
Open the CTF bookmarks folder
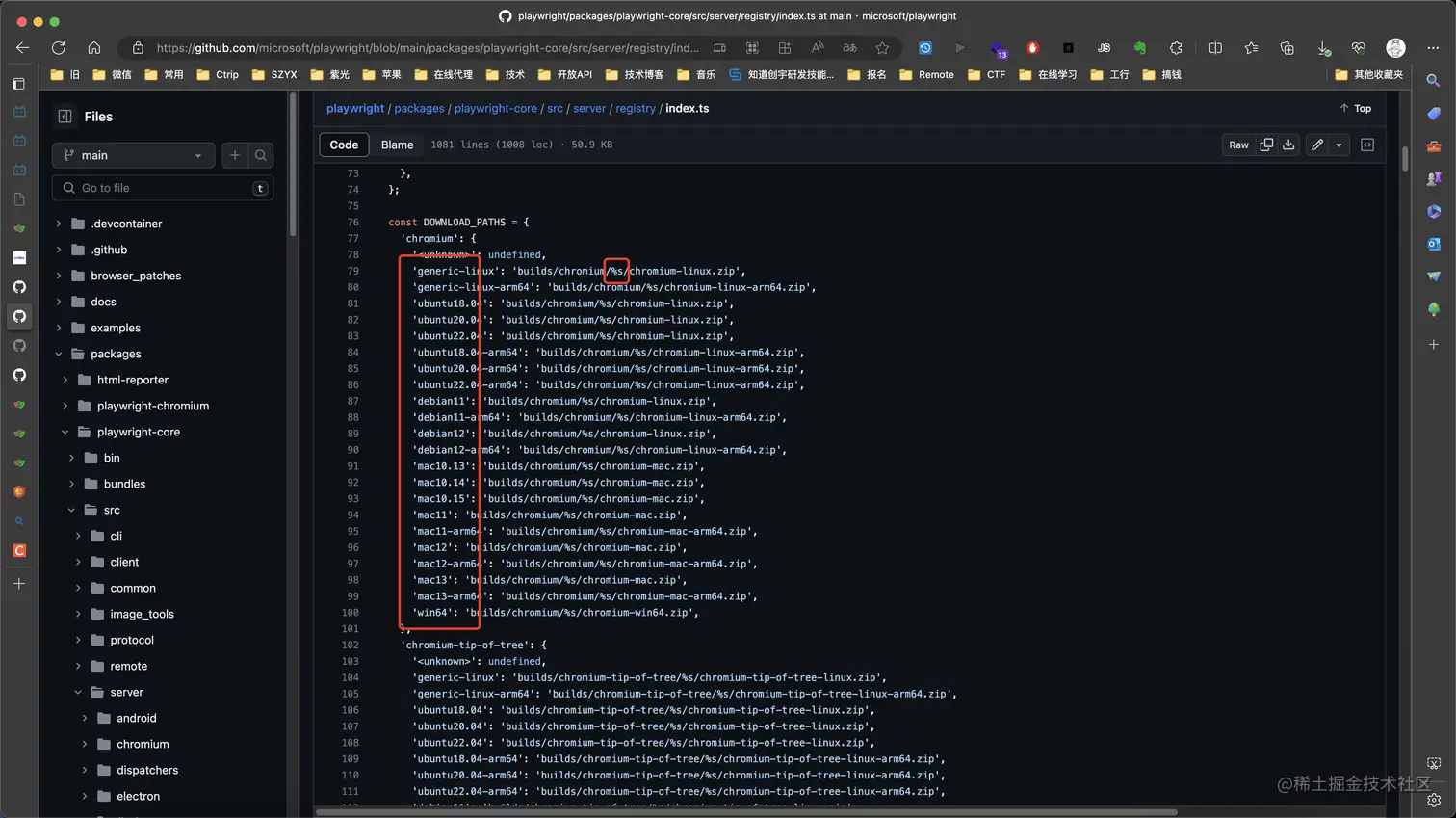pos(987,74)
